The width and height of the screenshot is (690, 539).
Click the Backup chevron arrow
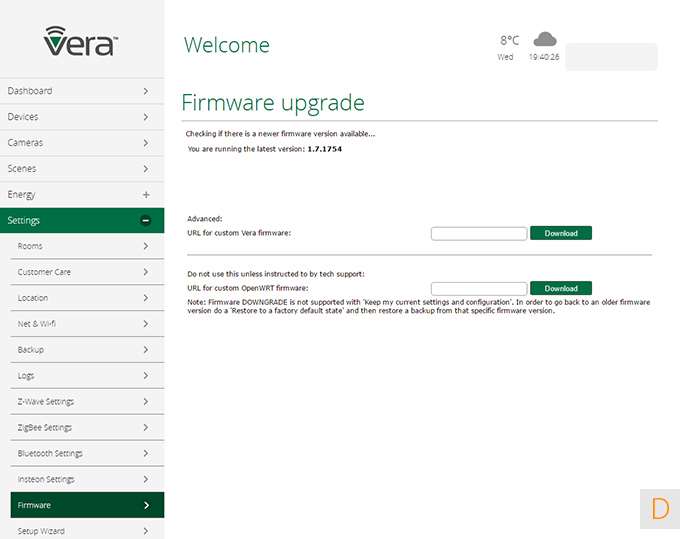pos(146,350)
